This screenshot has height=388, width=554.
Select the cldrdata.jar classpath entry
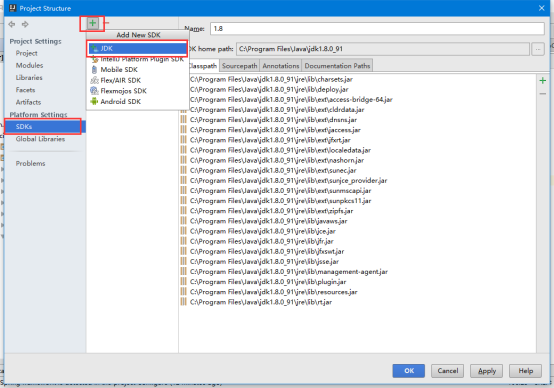tap(277, 110)
